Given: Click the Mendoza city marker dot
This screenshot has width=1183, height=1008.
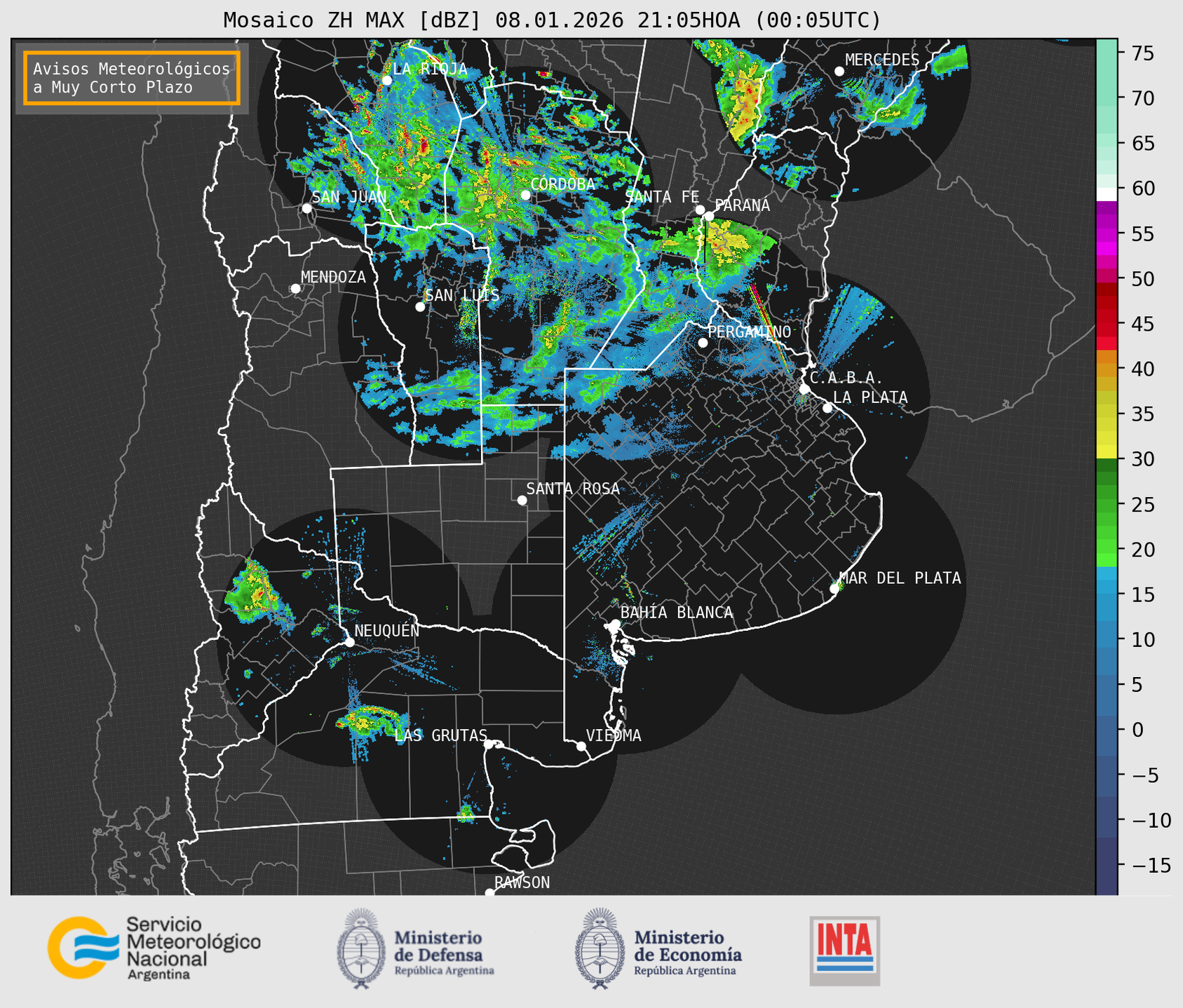Looking at the screenshot, I should pyautogui.click(x=296, y=289).
